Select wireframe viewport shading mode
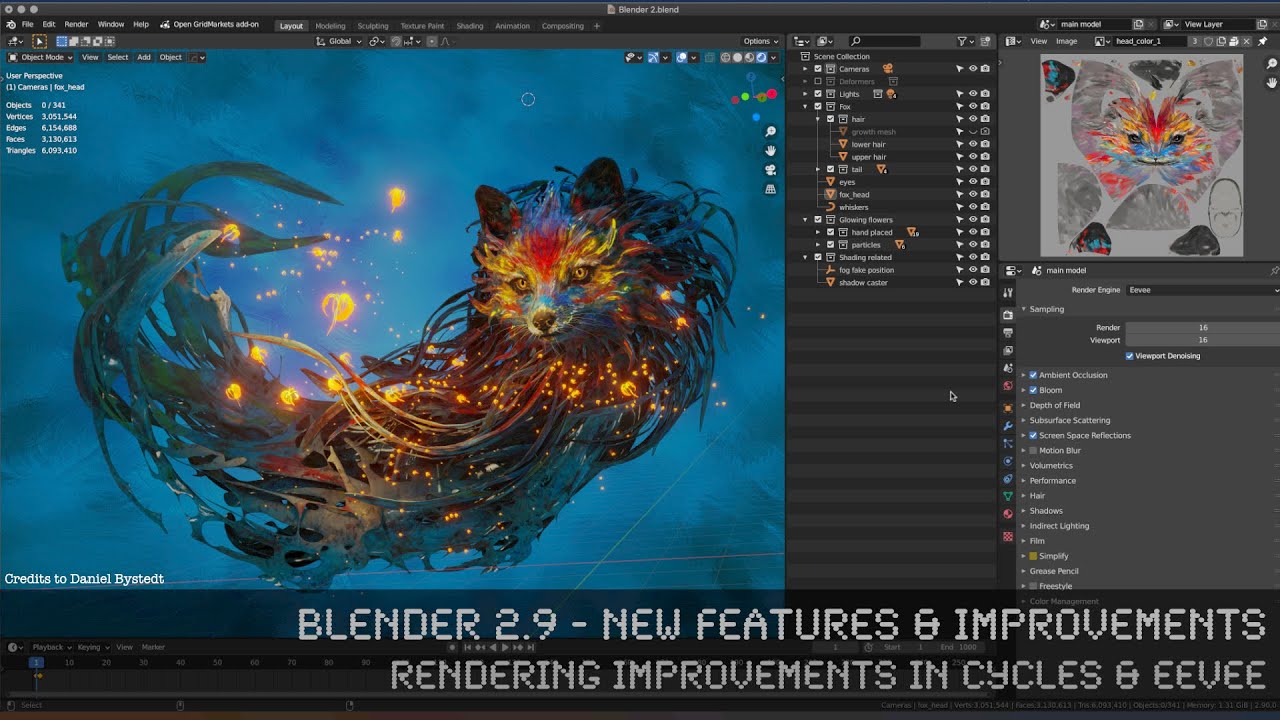The height and width of the screenshot is (720, 1280). (725, 57)
